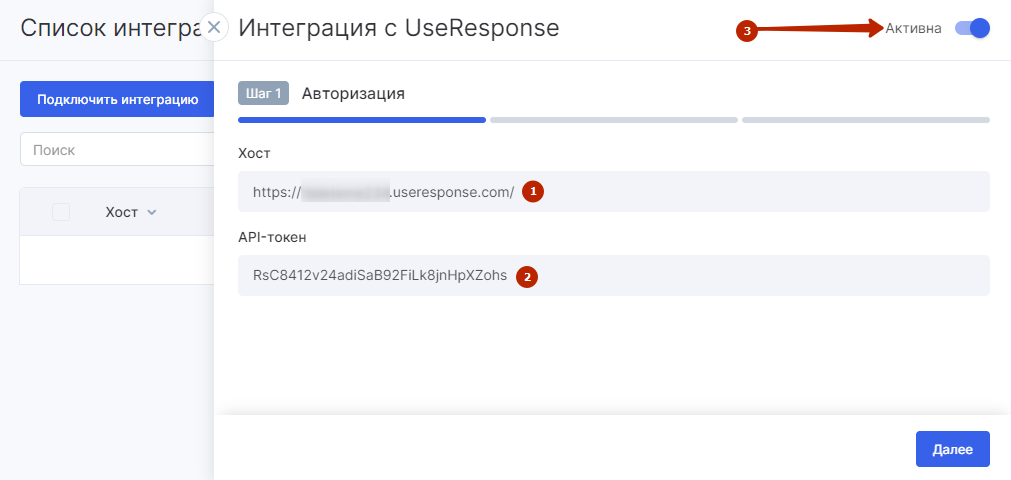Click into the Хост URL field
Image resolution: width=1011 pixels, height=480 pixels.
(613, 192)
